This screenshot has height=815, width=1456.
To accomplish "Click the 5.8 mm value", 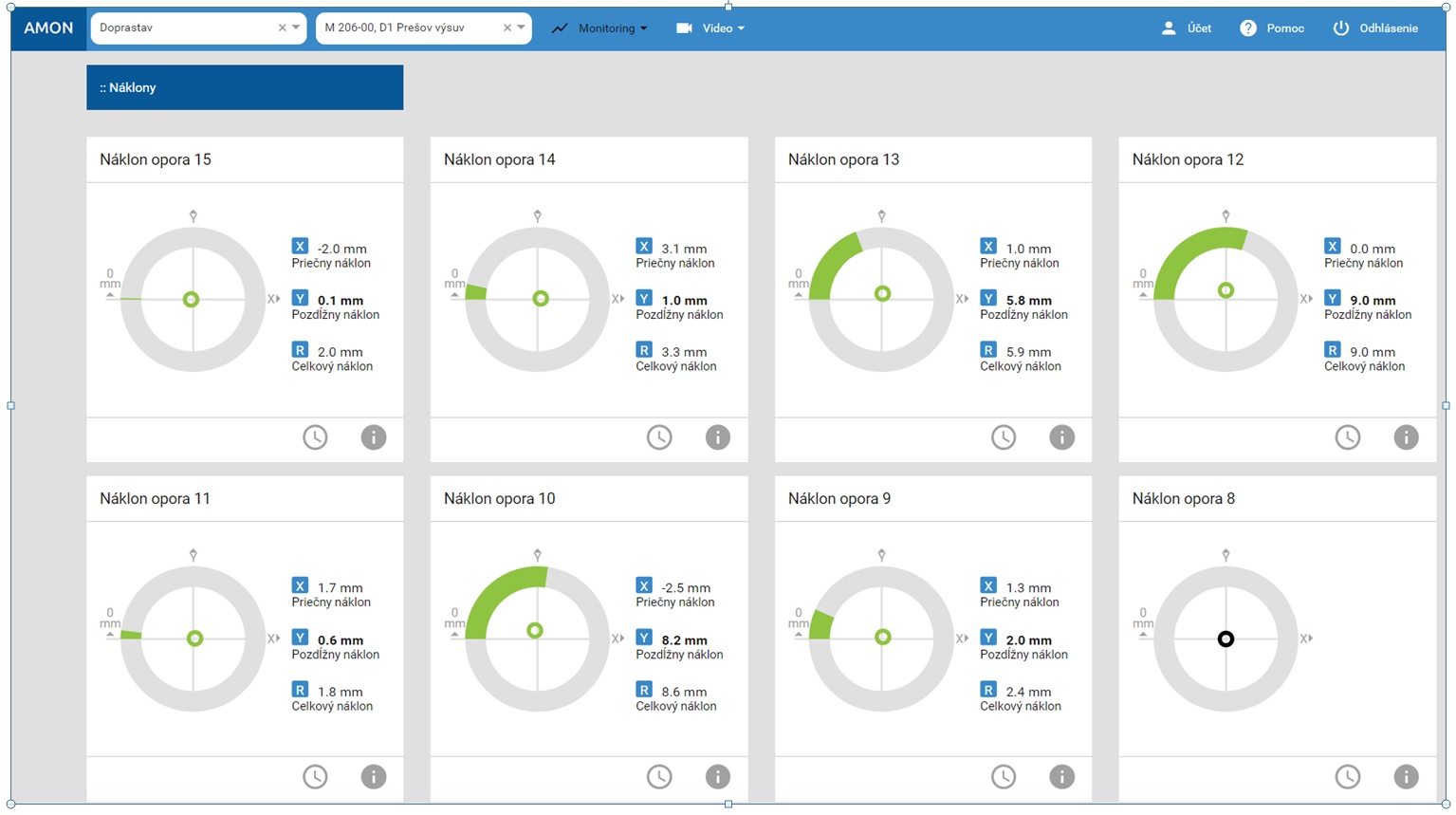I will click(1029, 301).
